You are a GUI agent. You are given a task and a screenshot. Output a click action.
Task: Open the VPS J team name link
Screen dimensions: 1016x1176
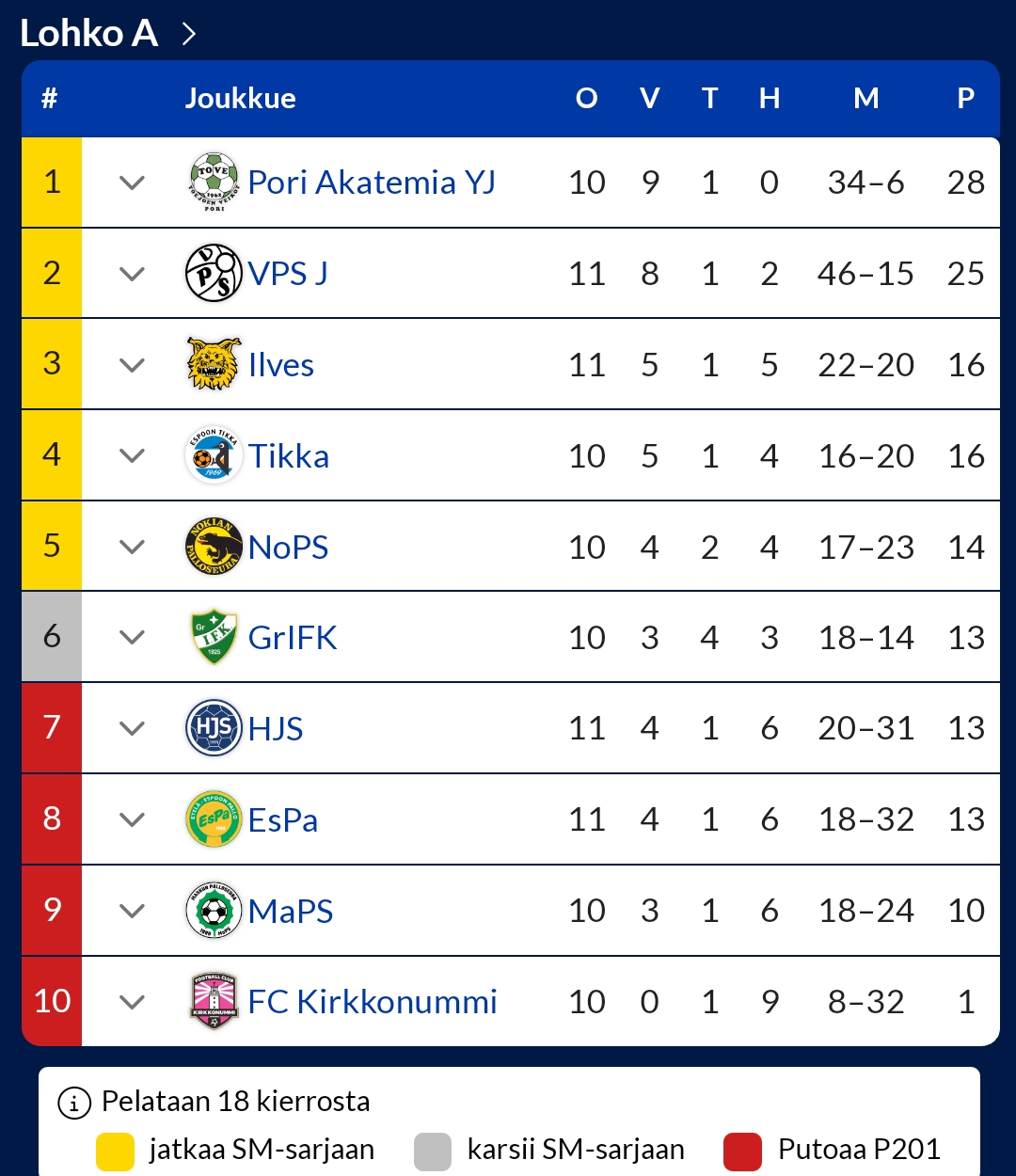(288, 274)
